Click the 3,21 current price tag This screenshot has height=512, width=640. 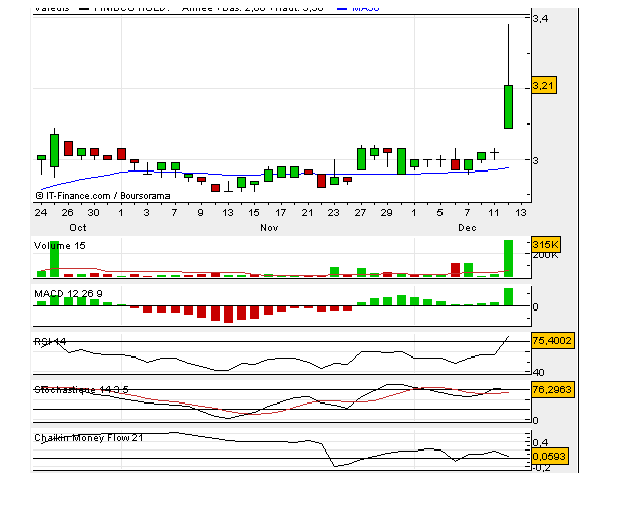544,86
